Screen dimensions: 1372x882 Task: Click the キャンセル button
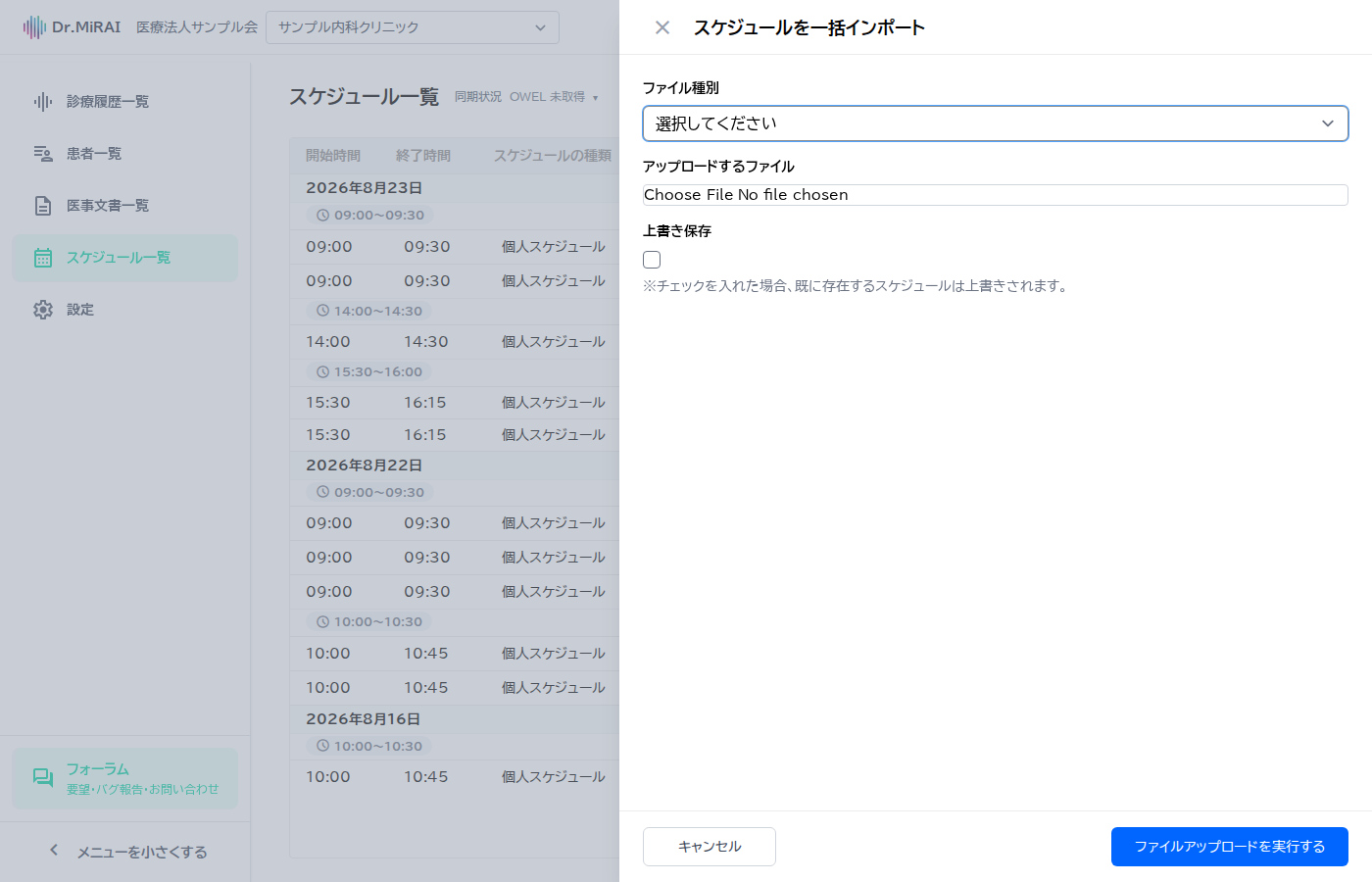coord(710,847)
